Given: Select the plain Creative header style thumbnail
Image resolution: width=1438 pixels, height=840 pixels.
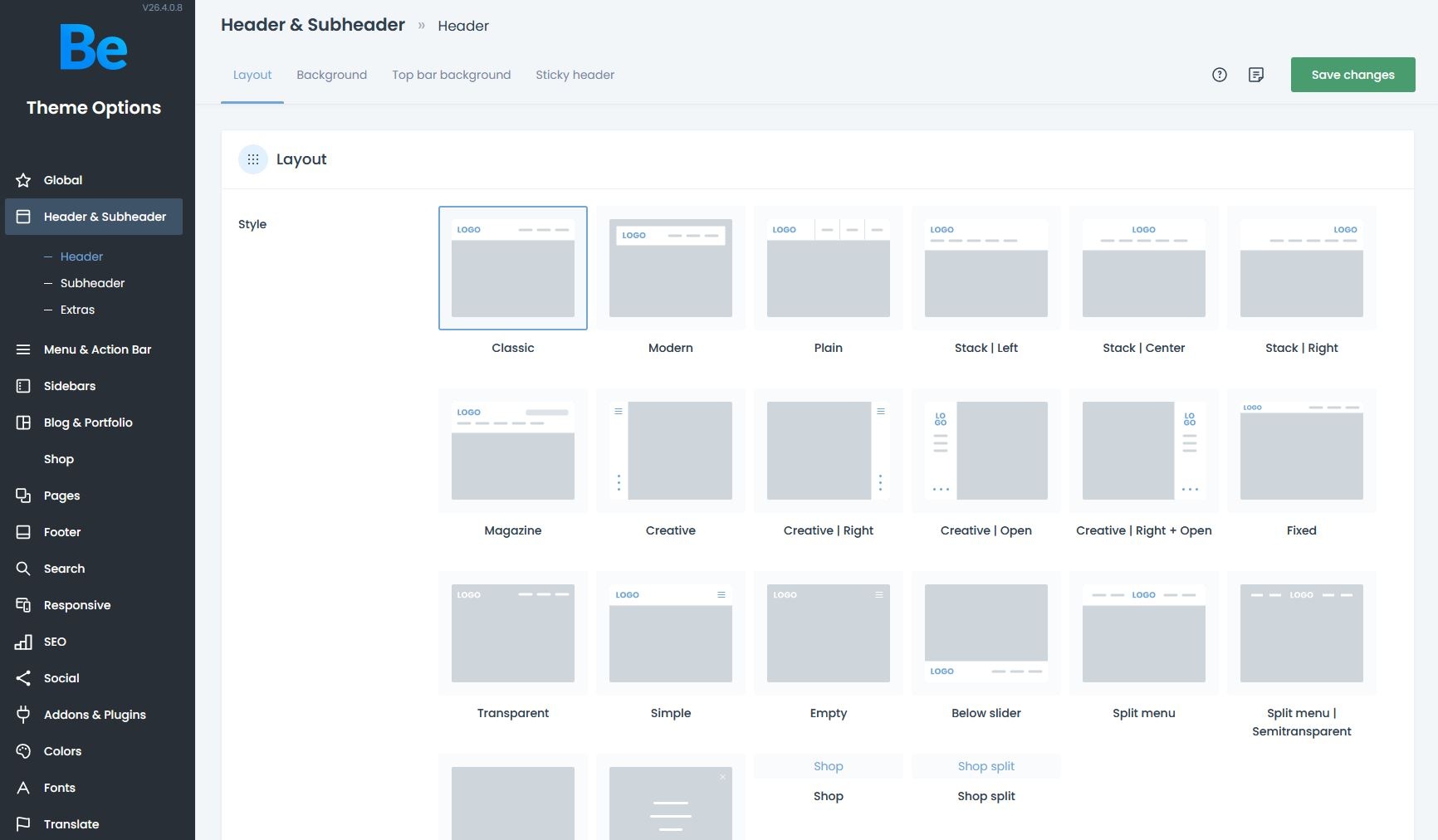Looking at the screenshot, I should tap(671, 451).
